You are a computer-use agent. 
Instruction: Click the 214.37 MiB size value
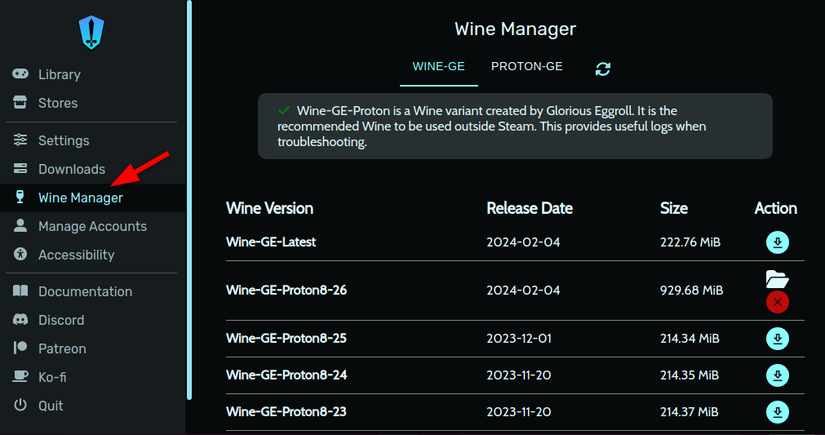(x=689, y=412)
